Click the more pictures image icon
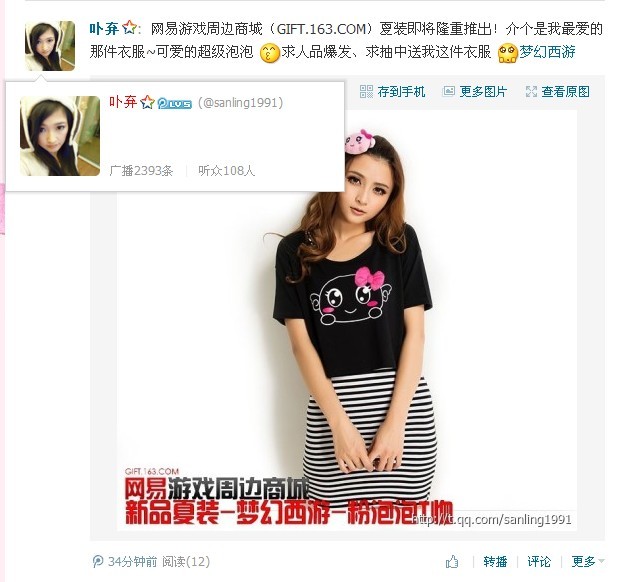 coord(448,92)
